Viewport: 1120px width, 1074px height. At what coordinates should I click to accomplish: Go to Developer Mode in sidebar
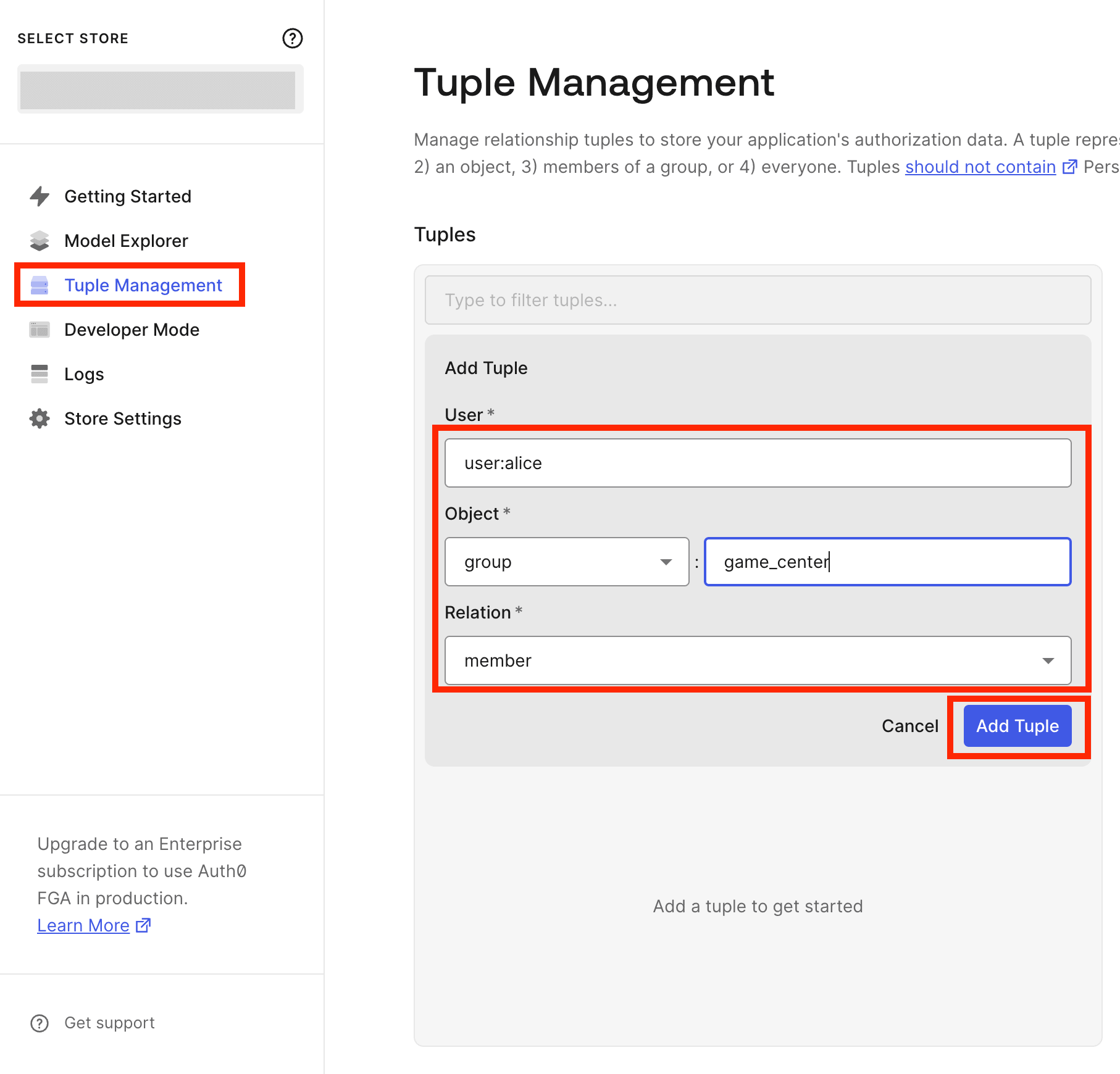pos(132,330)
